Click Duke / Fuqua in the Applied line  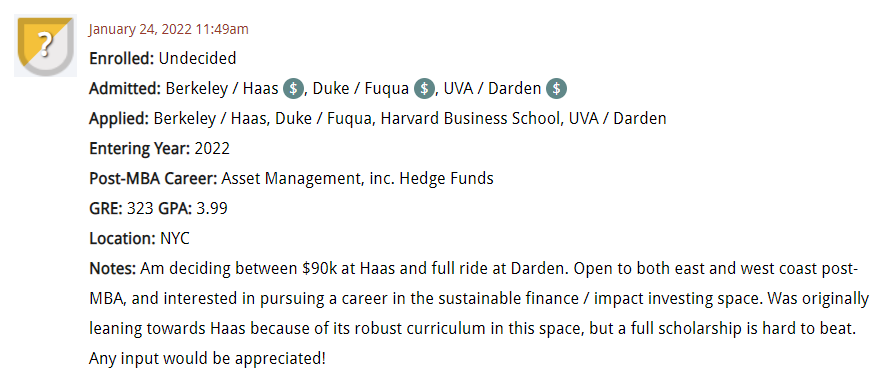324,119
